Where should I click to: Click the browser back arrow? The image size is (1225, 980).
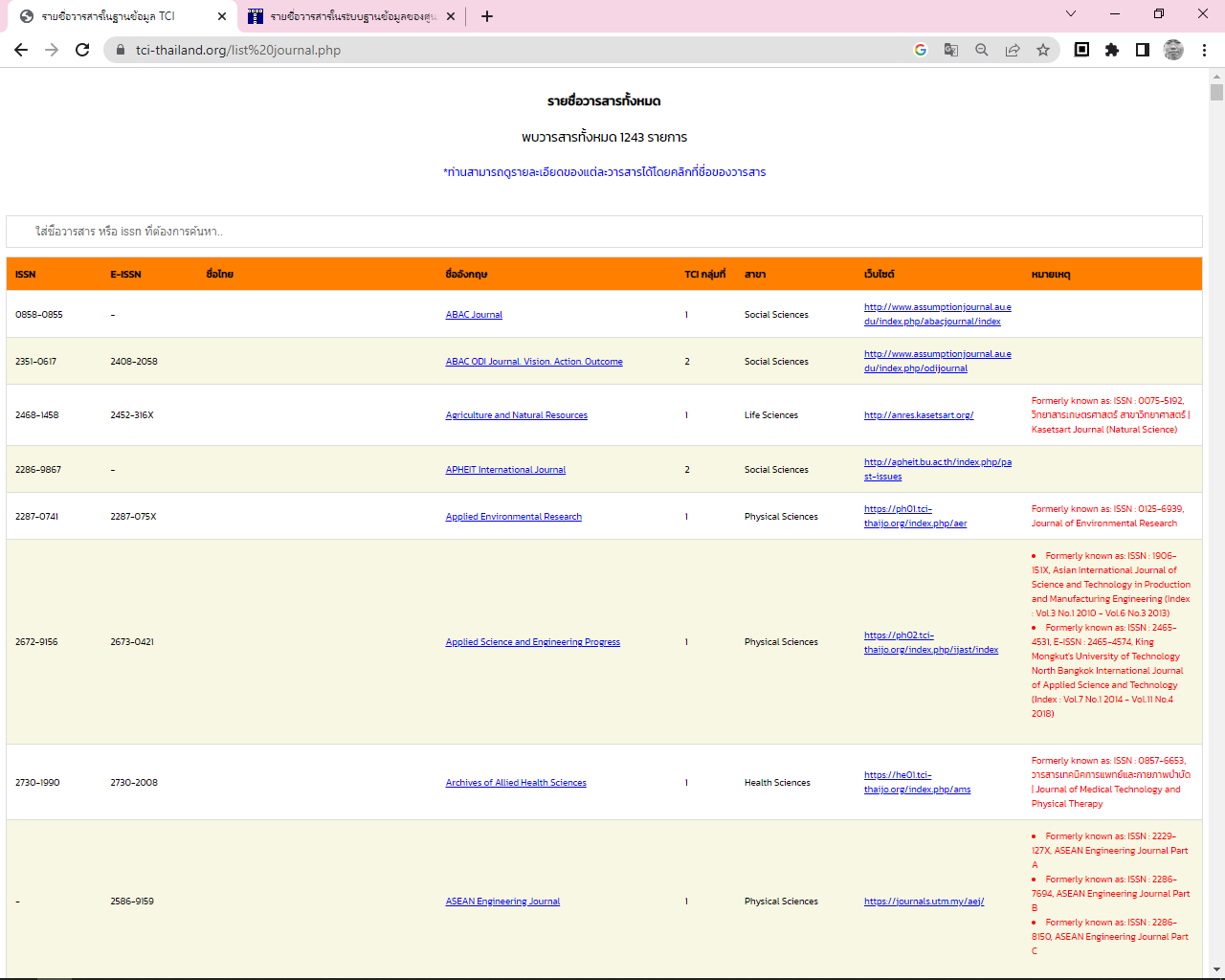coord(21,50)
